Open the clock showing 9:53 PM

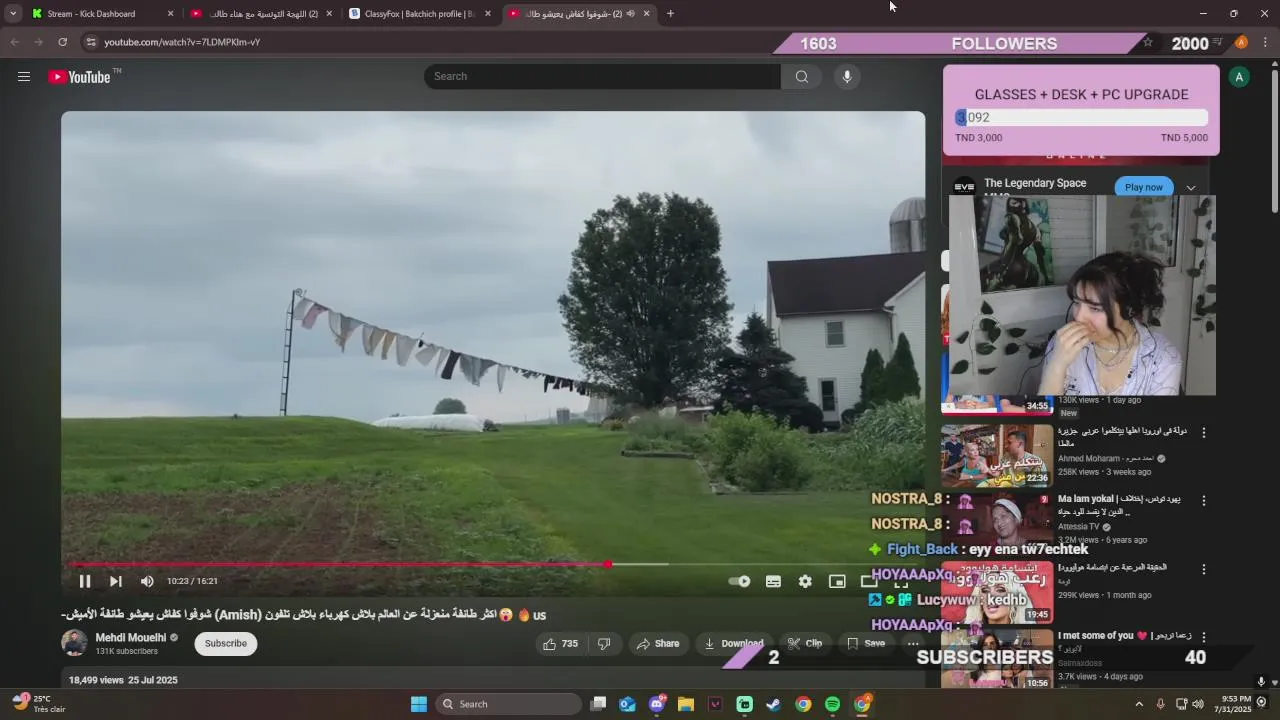(x=1236, y=704)
